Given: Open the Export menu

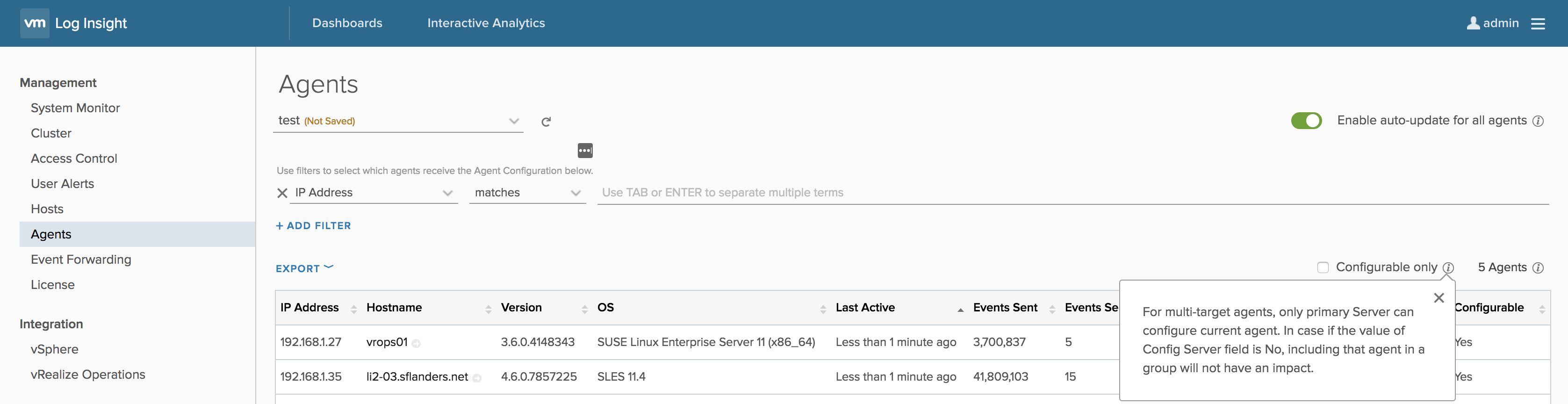Looking at the screenshot, I should tap(304, 268).
